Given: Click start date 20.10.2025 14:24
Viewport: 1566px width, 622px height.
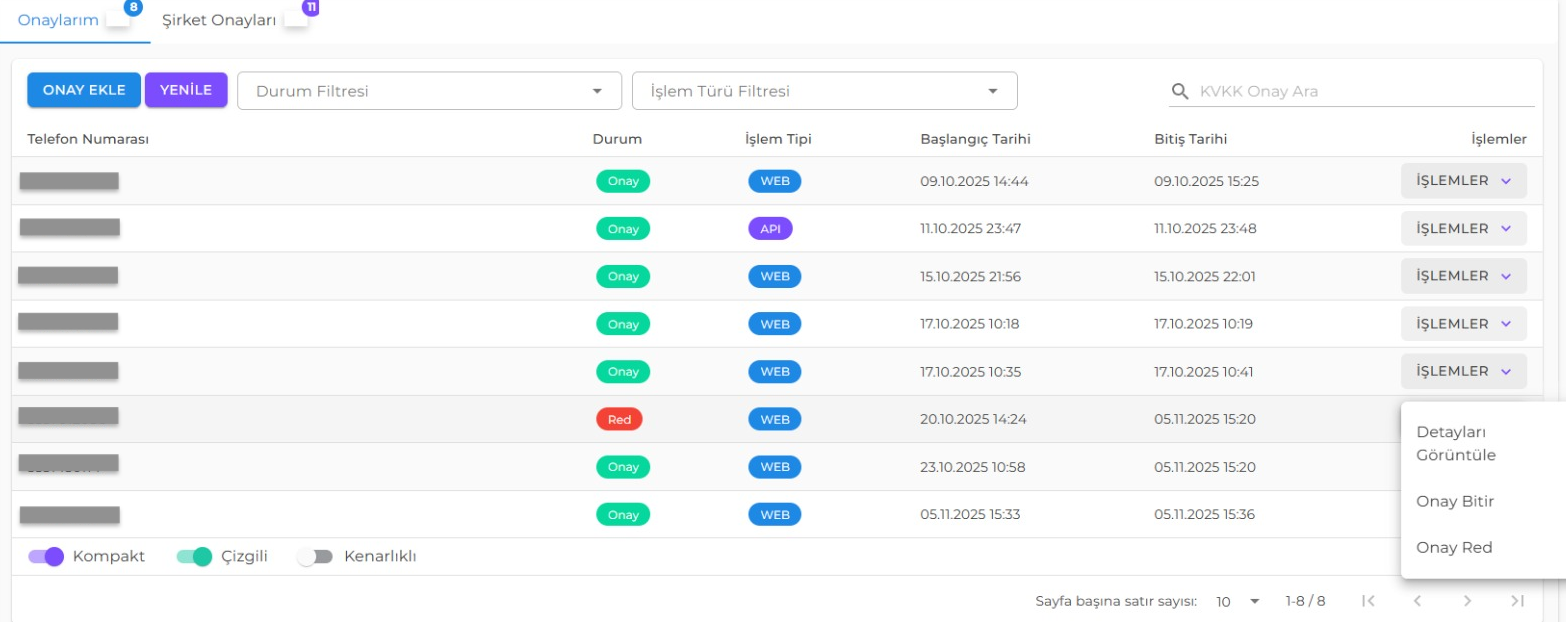Looking at the screenshot, I should click(972, 420).
